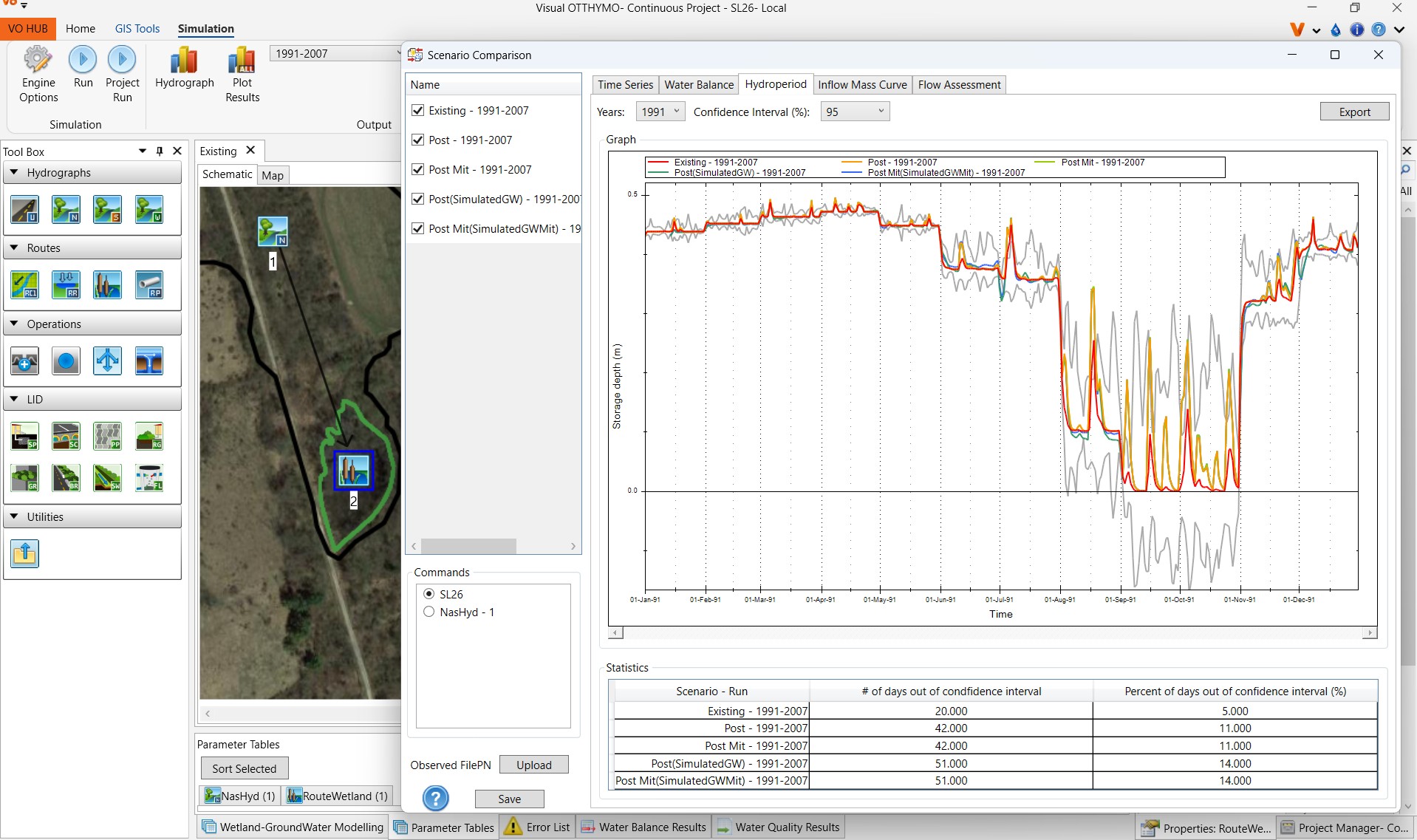
Task: Open Engine Options in Simulation ribbon
Action: pyautogui.click(x=38, y=75)
